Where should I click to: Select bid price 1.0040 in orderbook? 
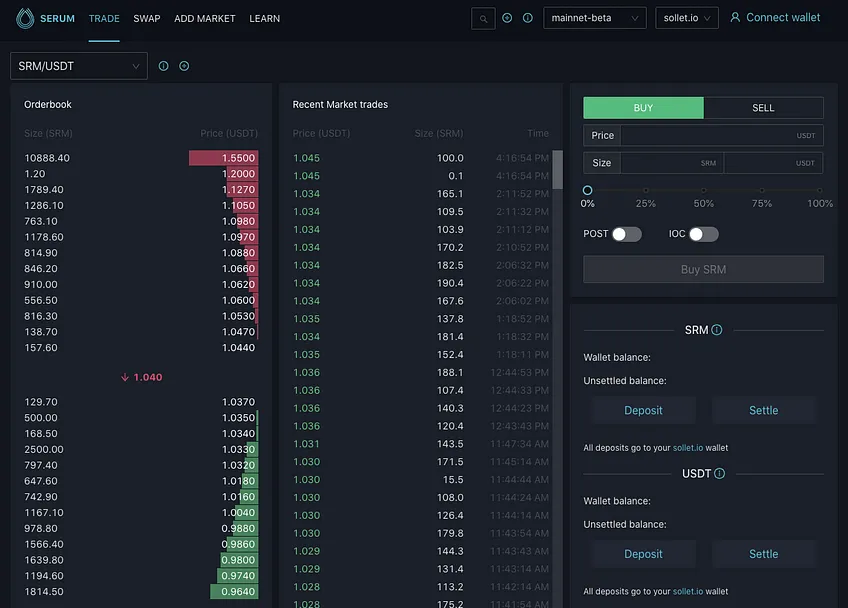(238, 513)
